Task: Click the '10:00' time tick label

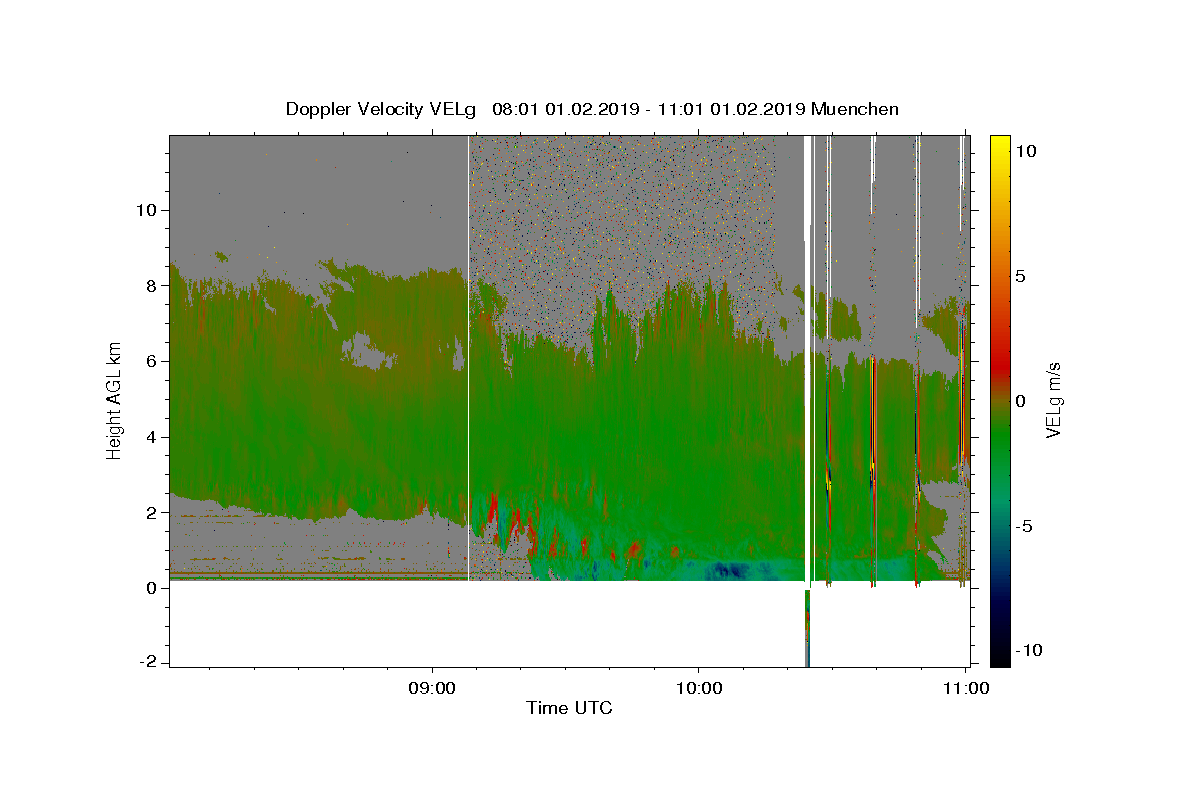Action: click(x=698, y=688)
